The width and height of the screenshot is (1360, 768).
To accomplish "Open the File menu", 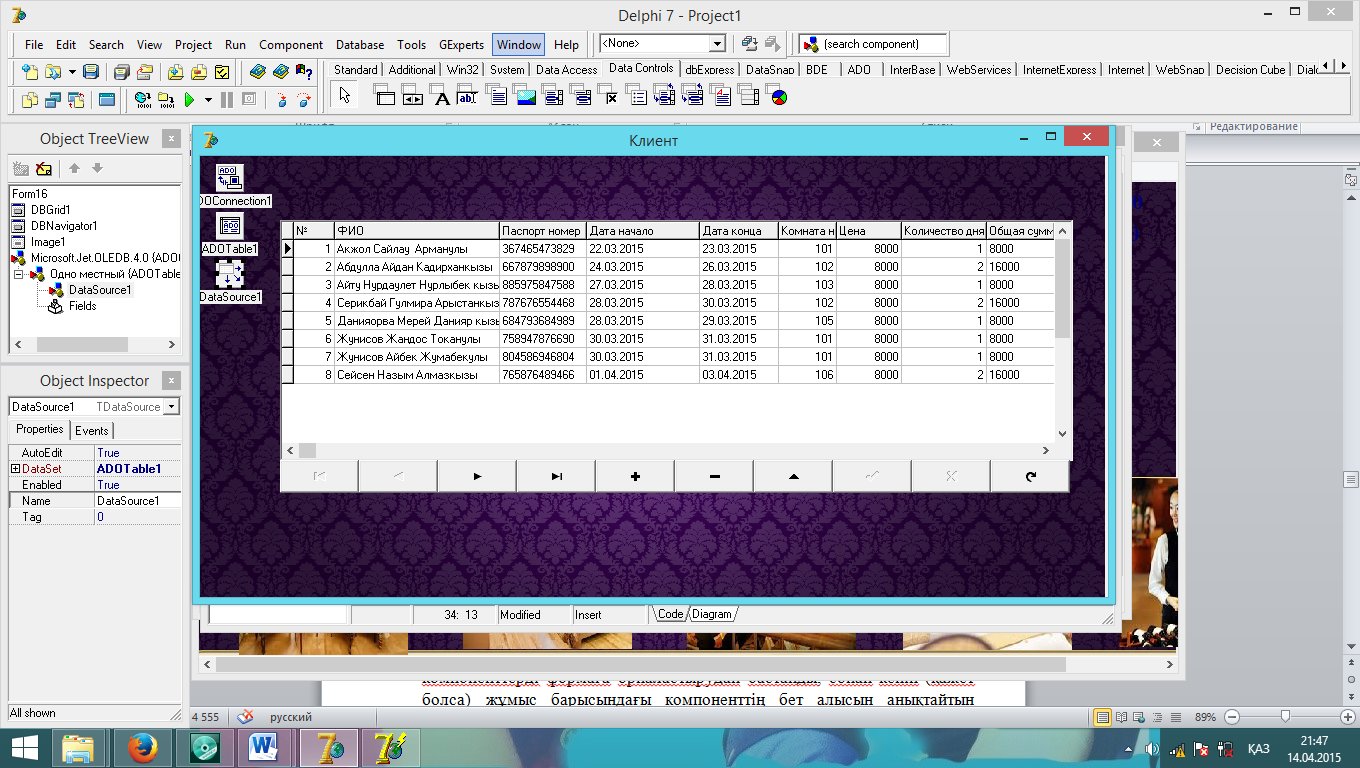I will point(34,45).
